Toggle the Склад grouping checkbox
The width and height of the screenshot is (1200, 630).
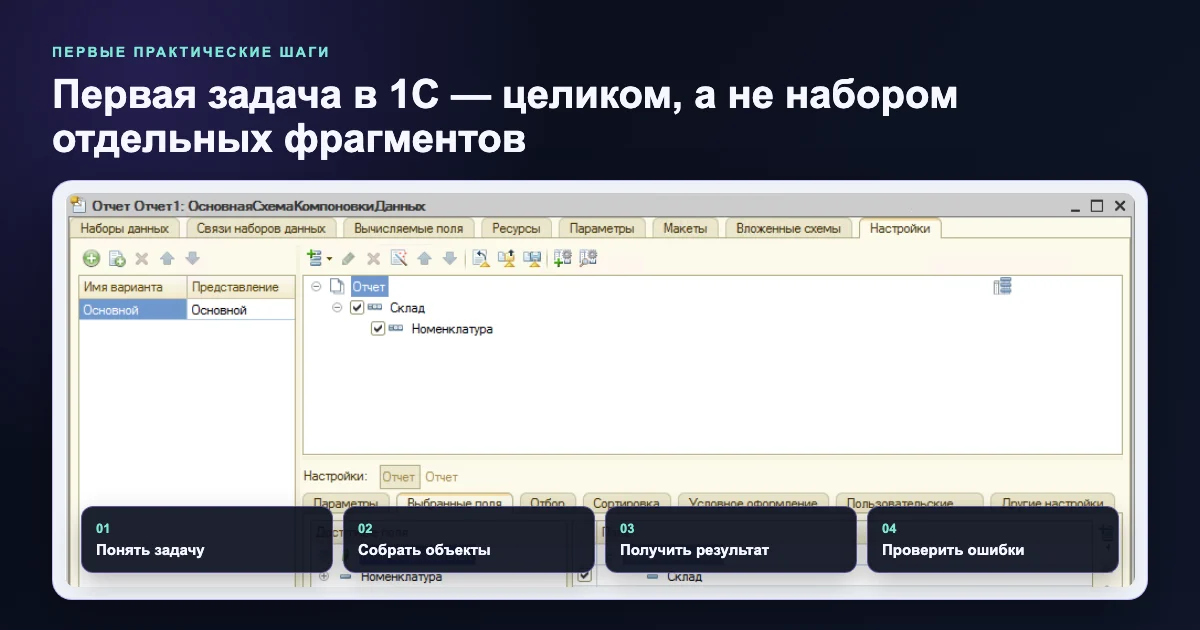tap(357, 308)
